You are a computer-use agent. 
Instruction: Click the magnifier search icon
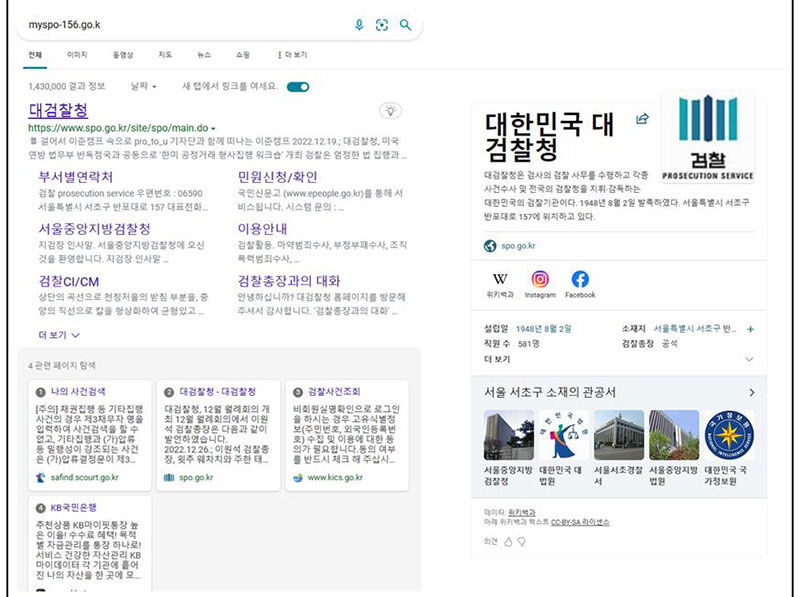tap(405, 24)
